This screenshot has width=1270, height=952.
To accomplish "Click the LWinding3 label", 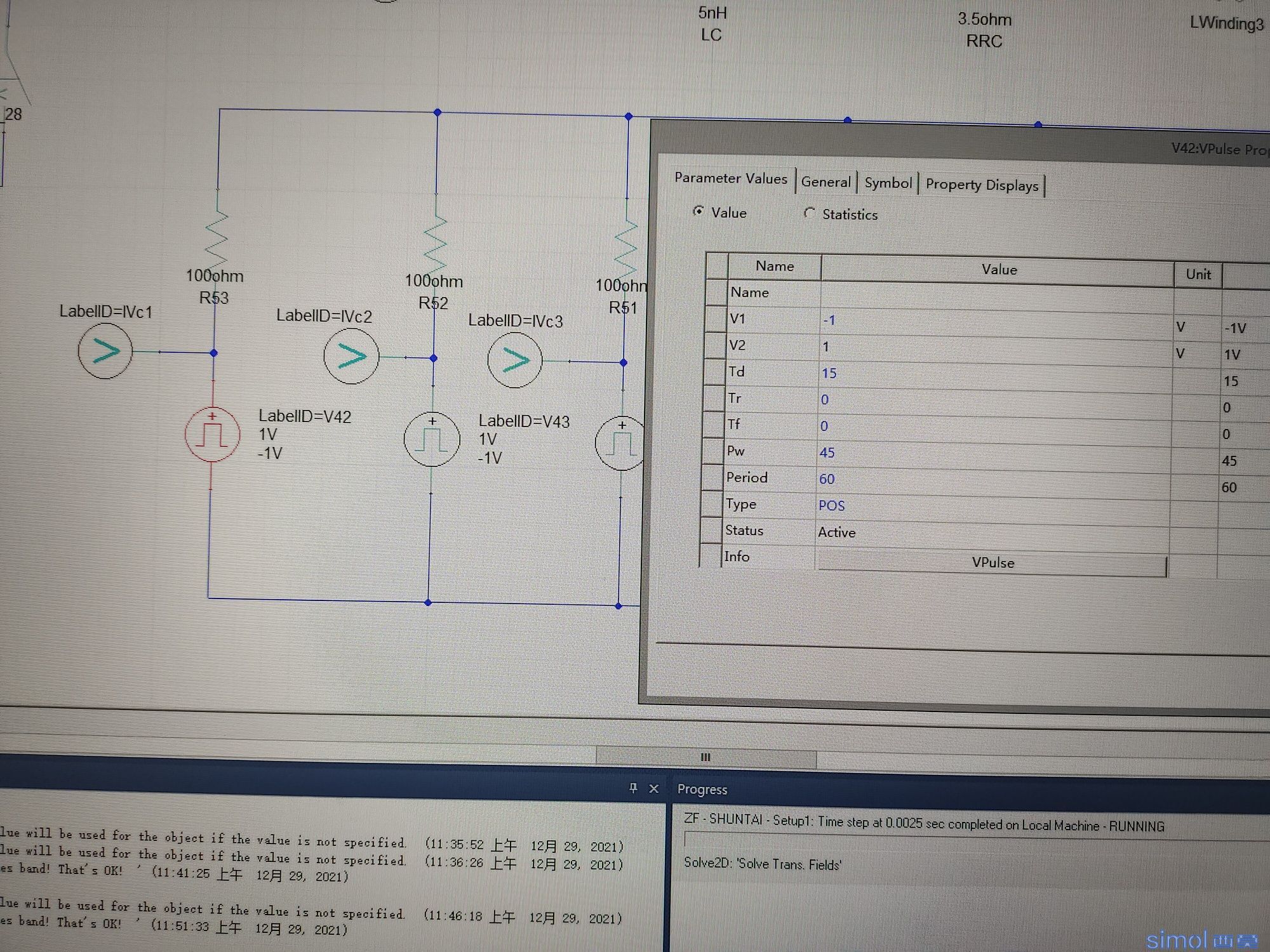I will tap(1226, 23).
